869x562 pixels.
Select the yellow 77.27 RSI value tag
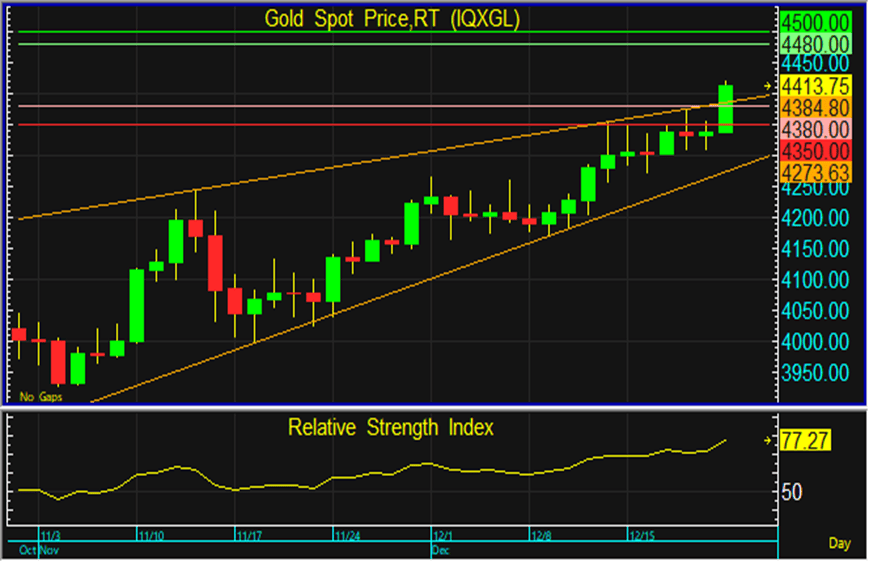(804, 439)
